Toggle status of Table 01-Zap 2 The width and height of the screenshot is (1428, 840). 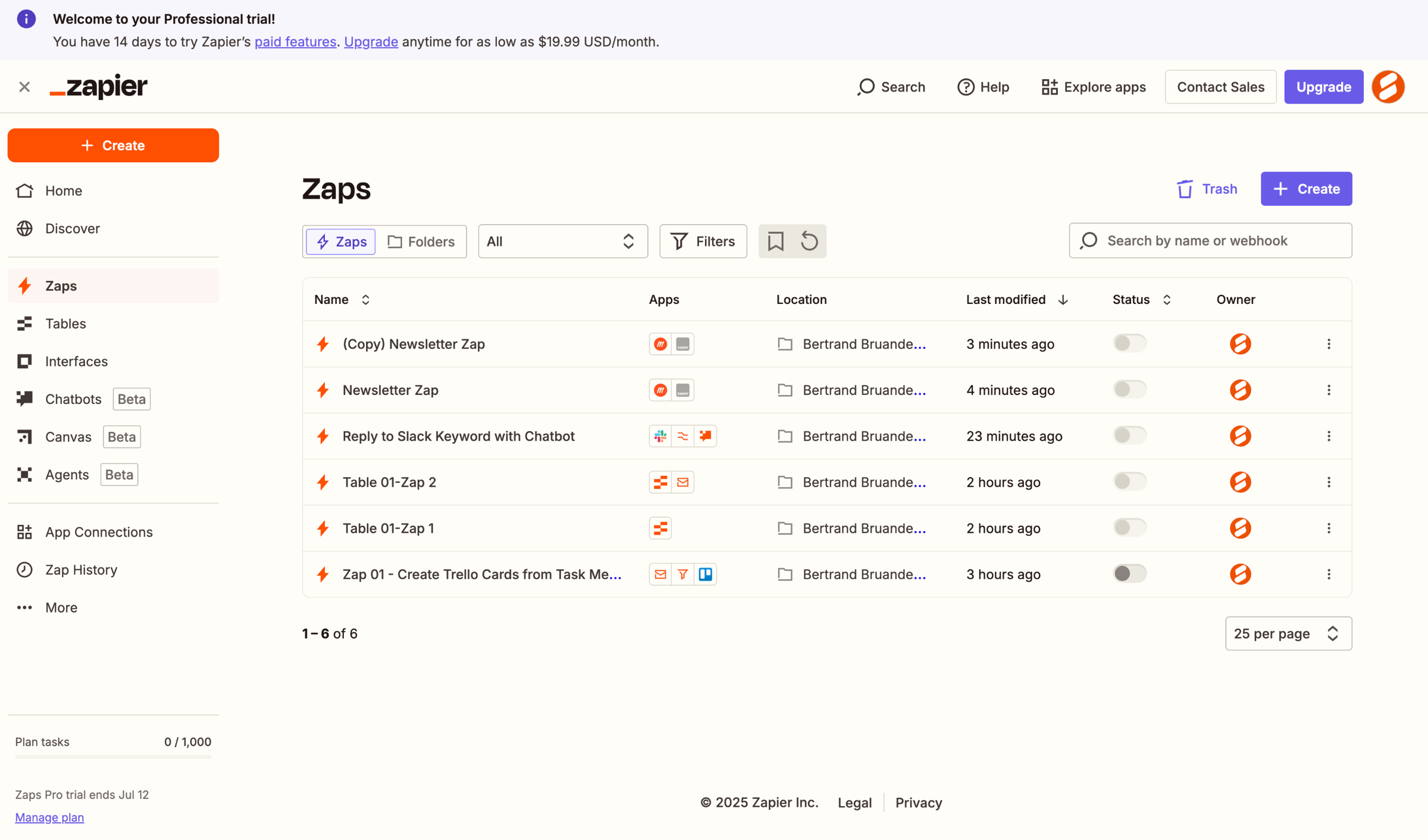pos(1129,481)
